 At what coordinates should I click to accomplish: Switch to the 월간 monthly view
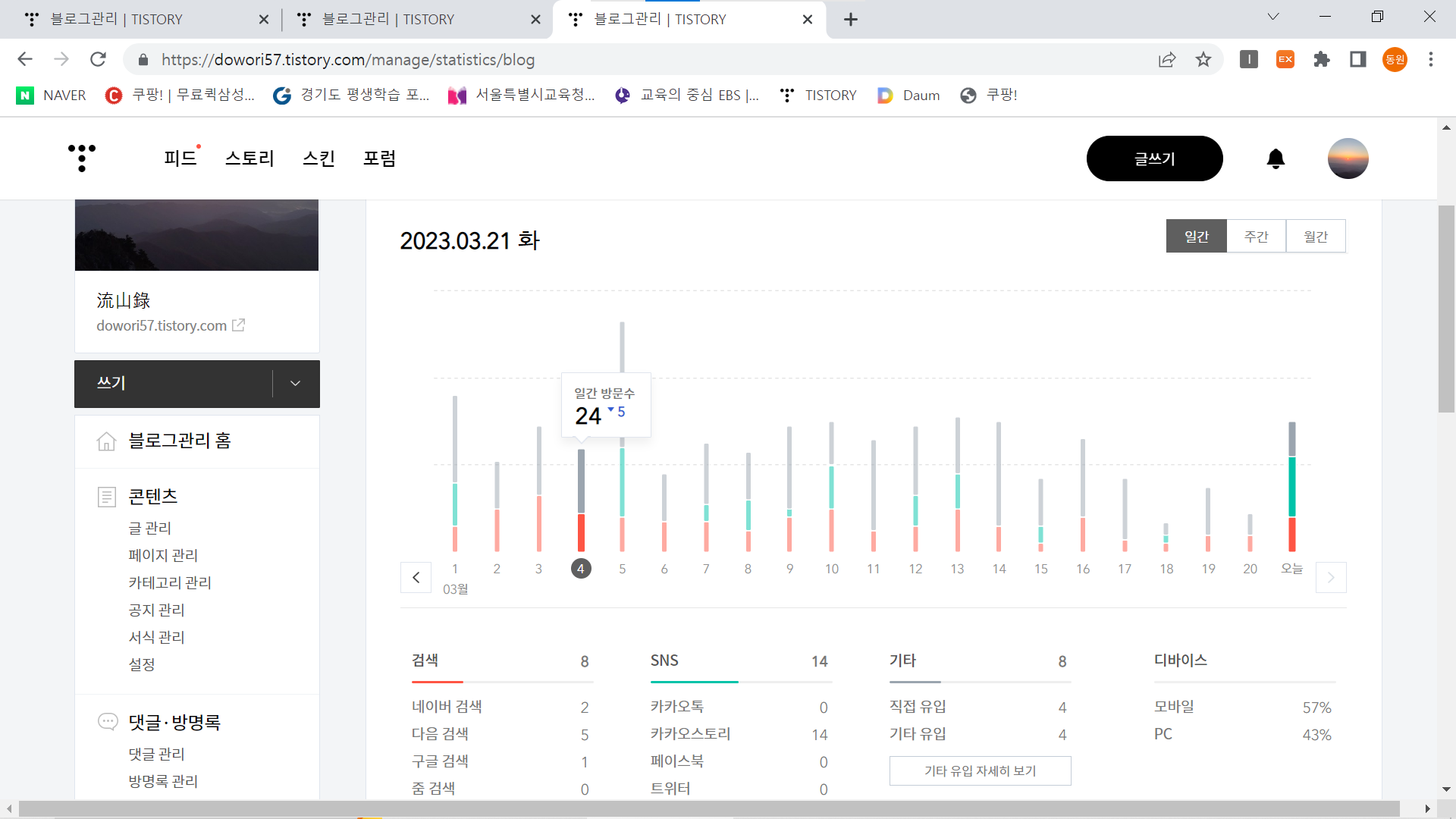[x=1316, y=237]
